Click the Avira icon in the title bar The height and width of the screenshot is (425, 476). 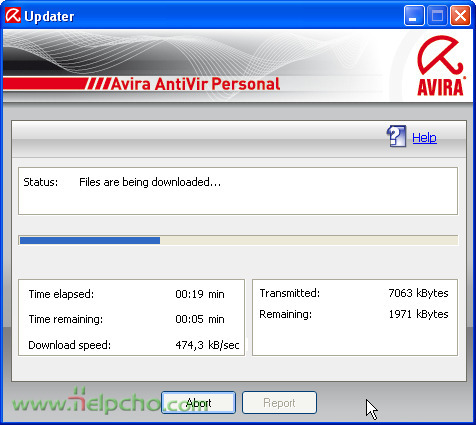[13, 15]
